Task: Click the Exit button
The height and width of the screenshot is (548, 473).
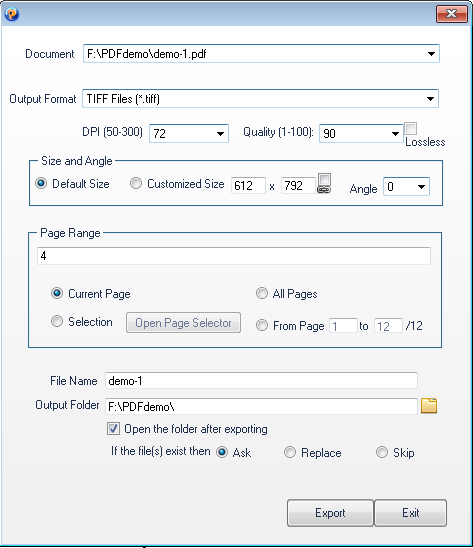Action: pyautogui.click(x=410, y=513)
